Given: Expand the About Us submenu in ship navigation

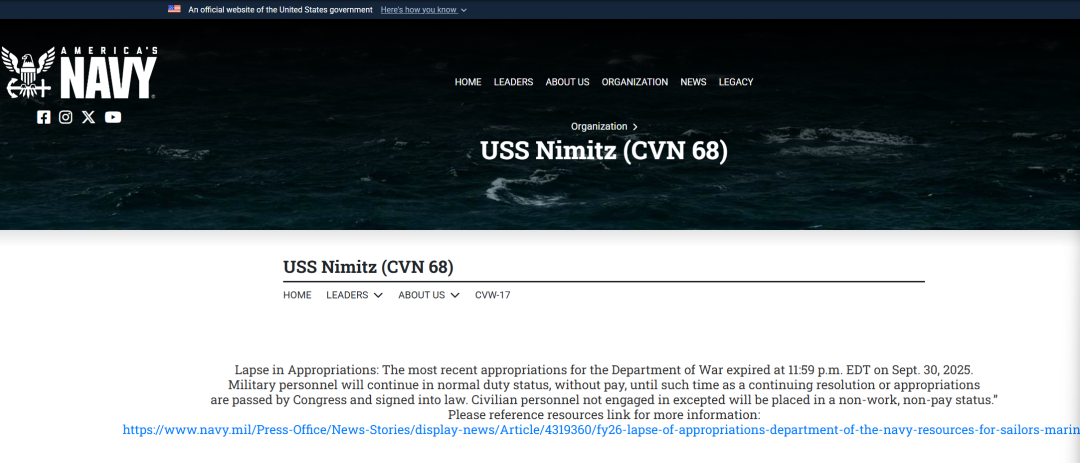Looking at the screenshot, I should pos(428,295).
